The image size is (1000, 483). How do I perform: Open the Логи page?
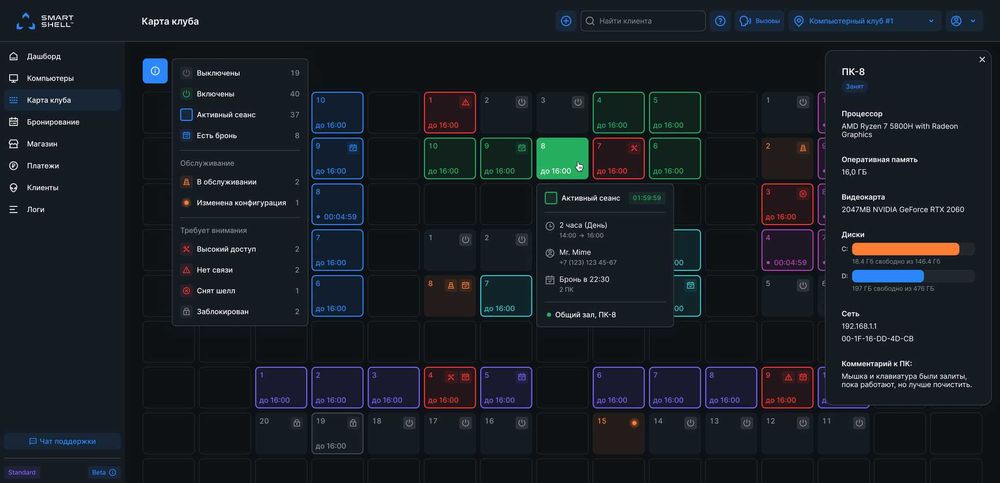[62, 209]
